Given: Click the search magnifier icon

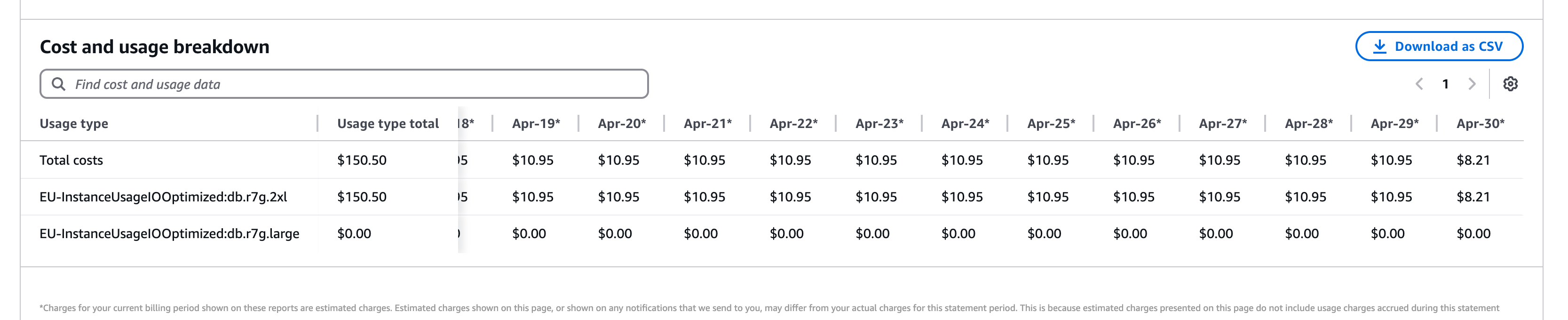Looking at the screenshot, I should tap(58, 84).
